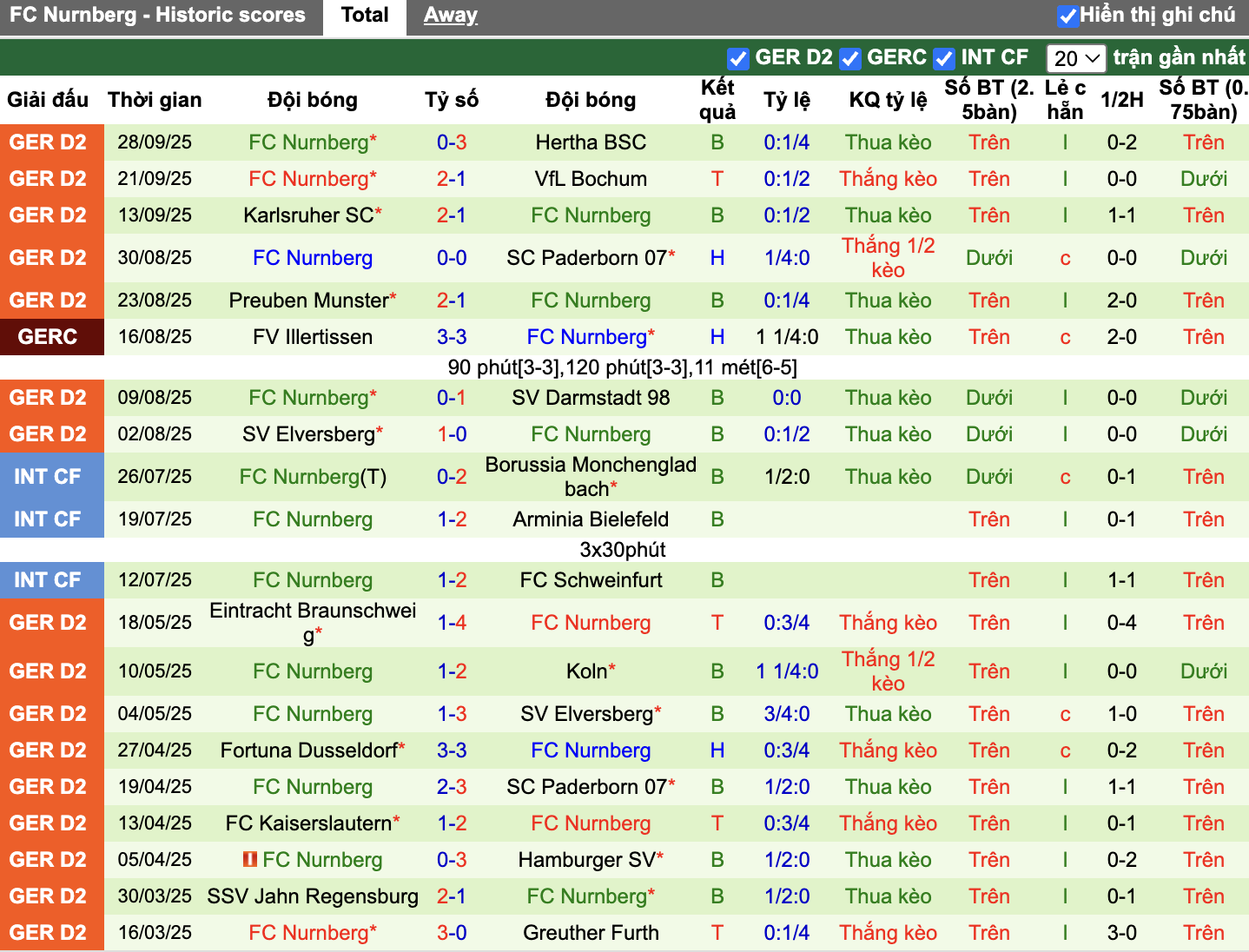Open Arminia Bielefeld team link
This screenshot has width=1249, height=952.
[x=591, y=519]
